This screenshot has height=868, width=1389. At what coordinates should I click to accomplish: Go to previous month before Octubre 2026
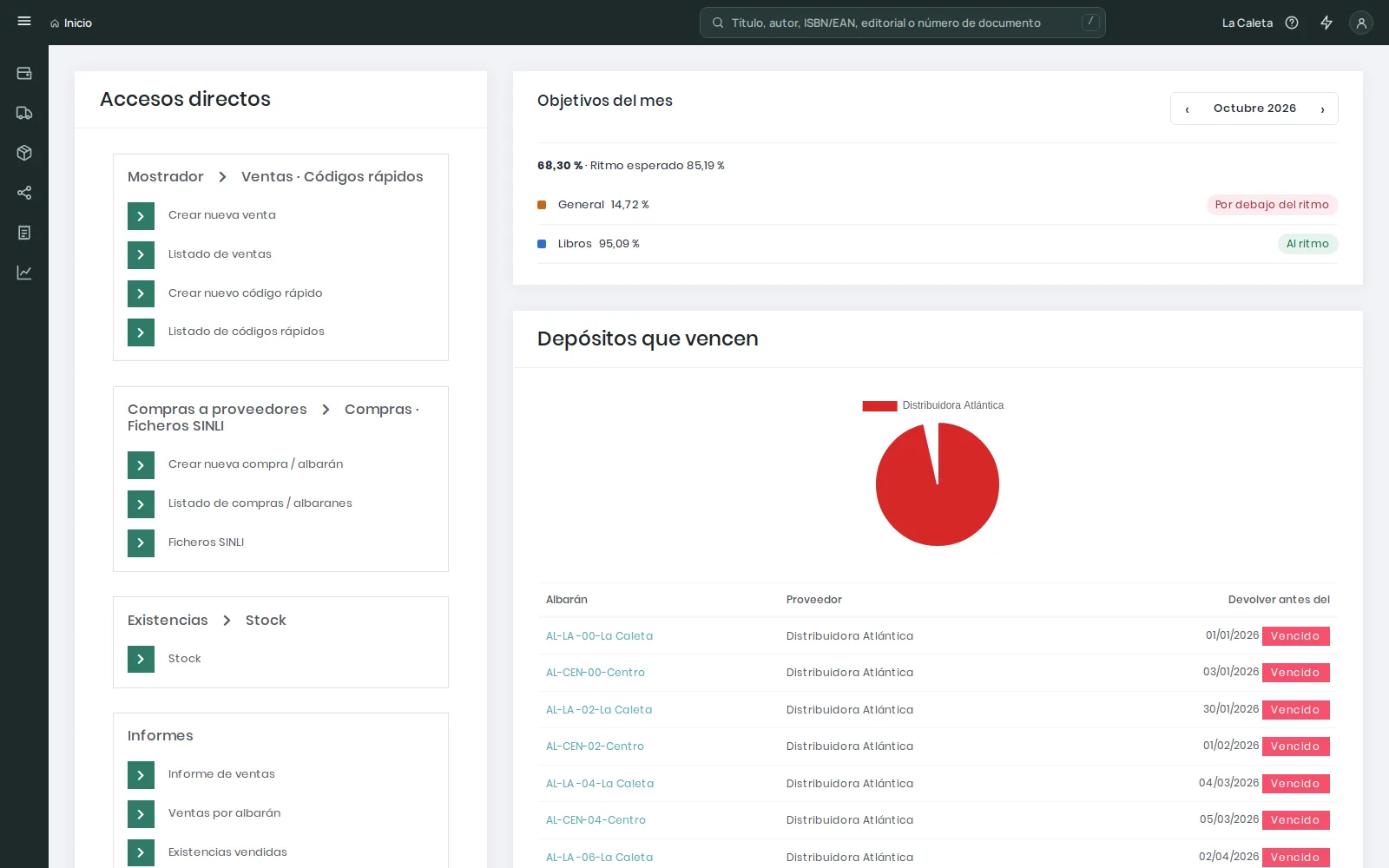[1187, 108]
